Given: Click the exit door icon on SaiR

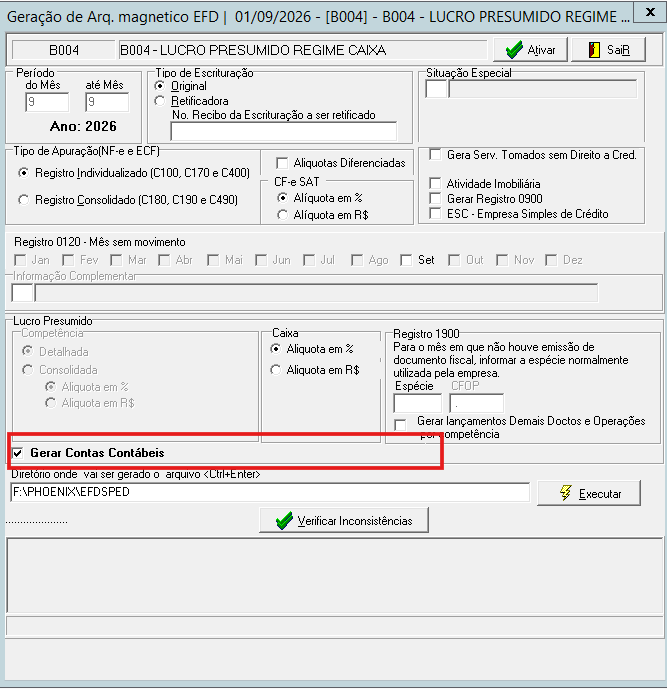Looking at the screenshot, I should click(594, 50).
